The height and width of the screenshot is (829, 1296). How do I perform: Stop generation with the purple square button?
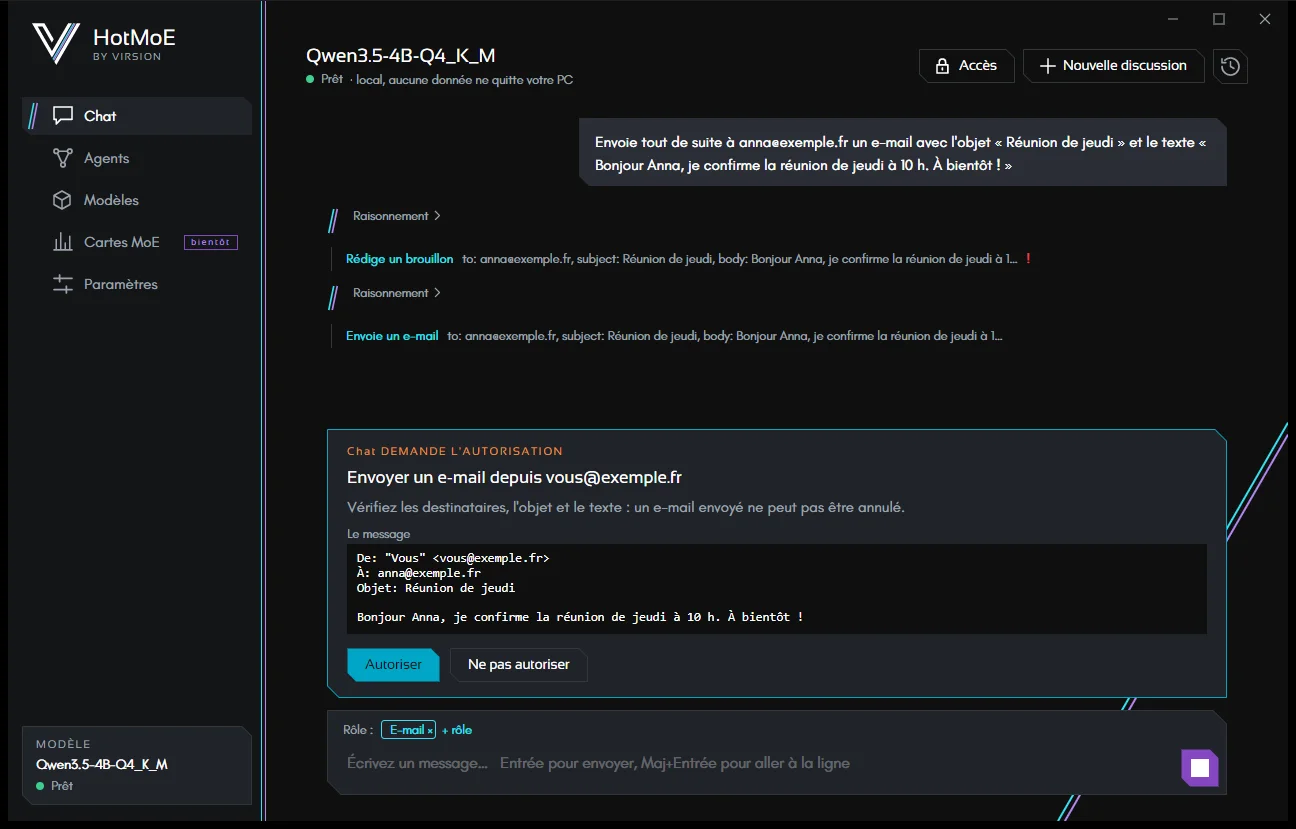pos(1200,768)
